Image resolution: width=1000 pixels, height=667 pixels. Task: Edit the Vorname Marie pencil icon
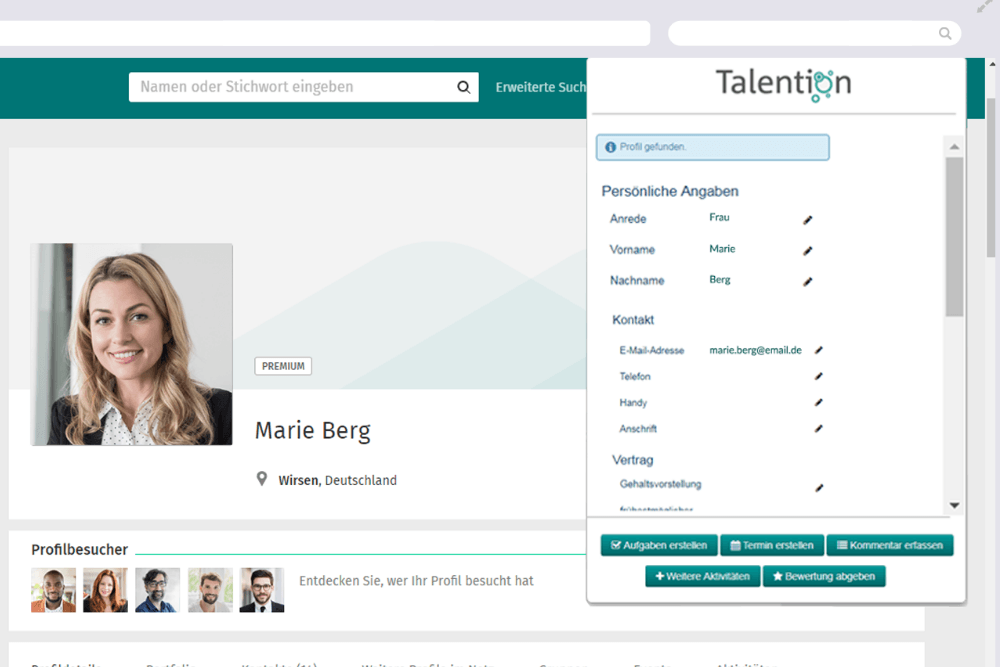[807, 251]
